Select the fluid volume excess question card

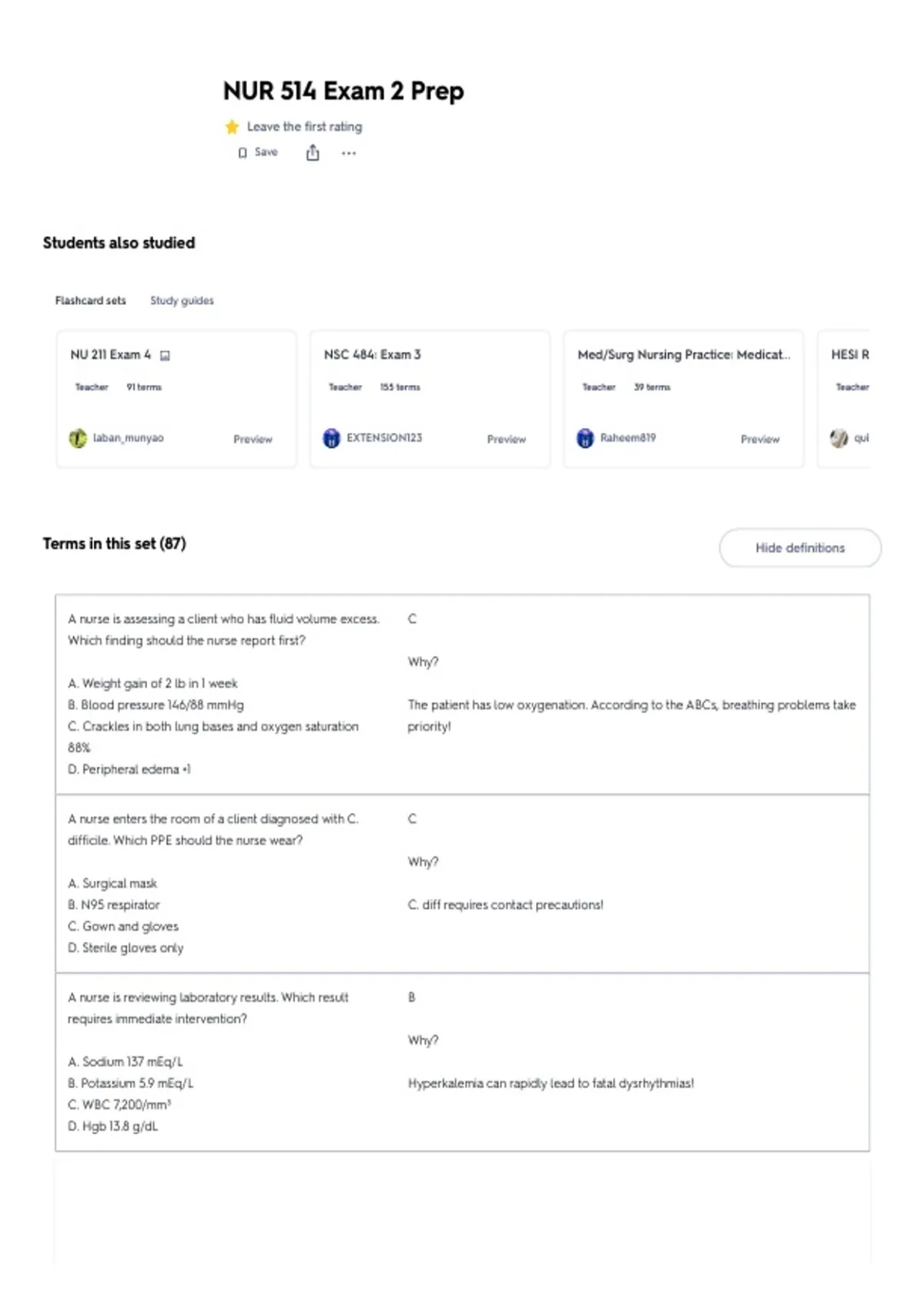tap(462, 694)
